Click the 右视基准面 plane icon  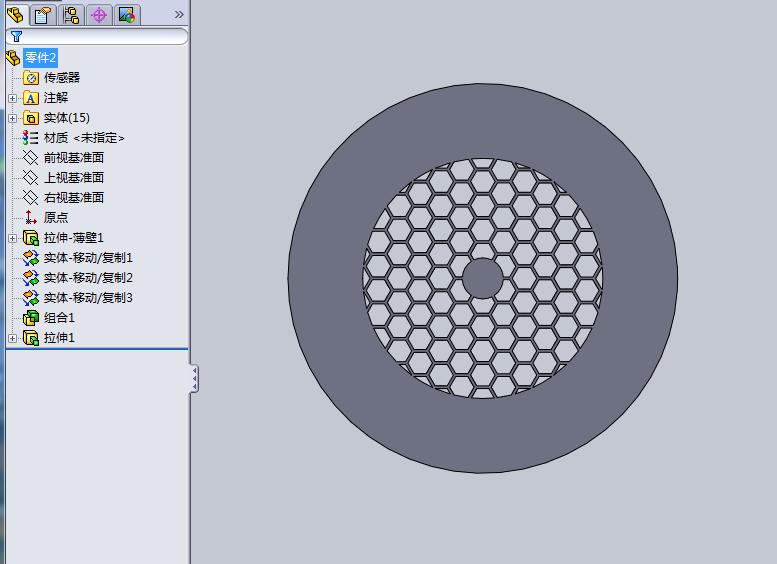[x=31, y=198]
